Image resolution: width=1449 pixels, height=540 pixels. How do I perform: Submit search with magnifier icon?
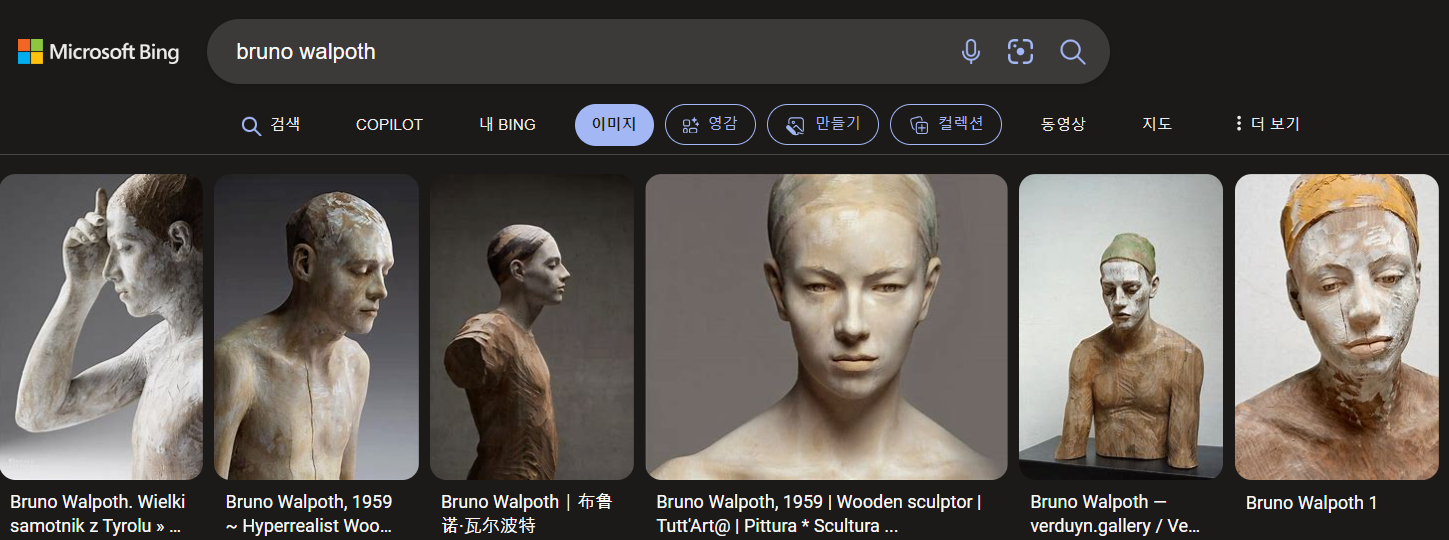click(x=1073, y=52)
